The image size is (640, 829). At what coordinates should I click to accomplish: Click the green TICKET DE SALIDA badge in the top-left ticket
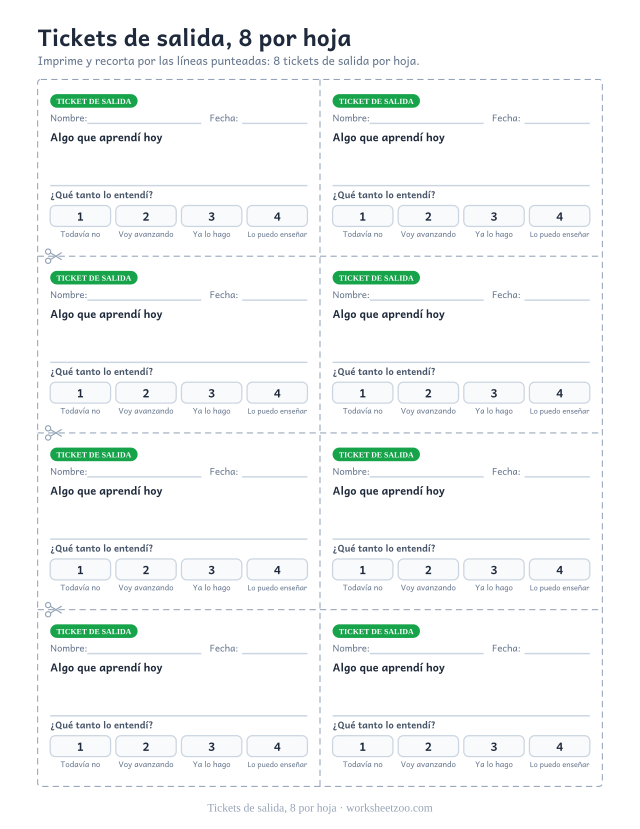94,101
